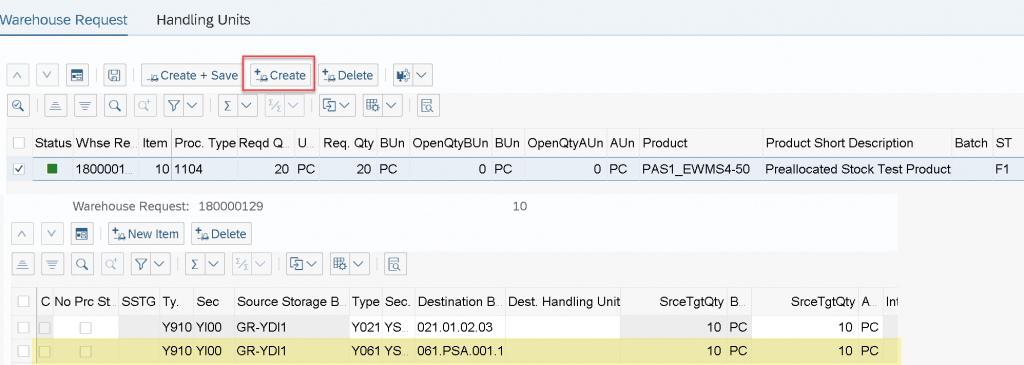1024x365 pixels.
Task: Click the details magnifier icon in upper toolbar
Action: (x=18, y=105)
